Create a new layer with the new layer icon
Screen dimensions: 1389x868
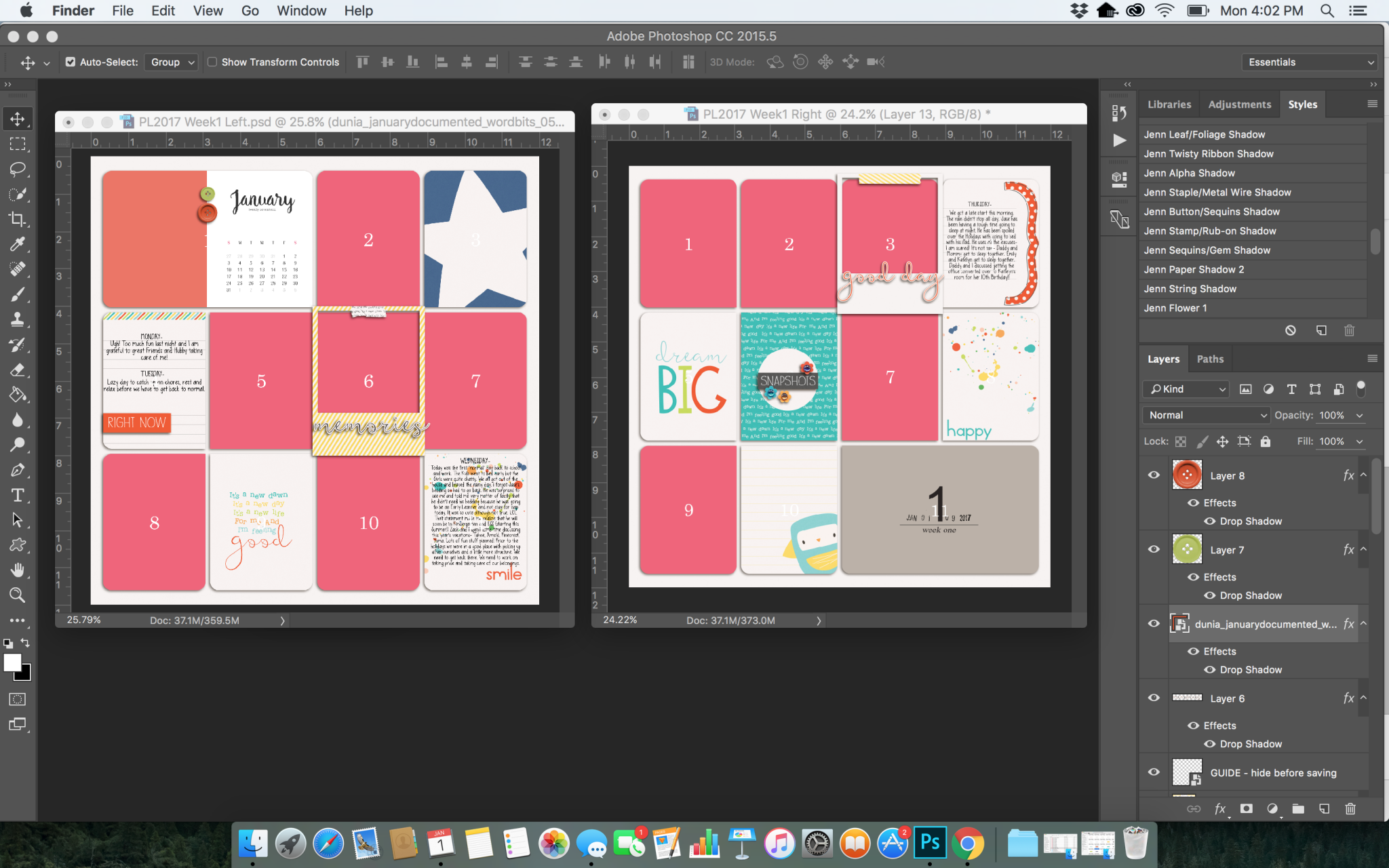[1323, 808]
